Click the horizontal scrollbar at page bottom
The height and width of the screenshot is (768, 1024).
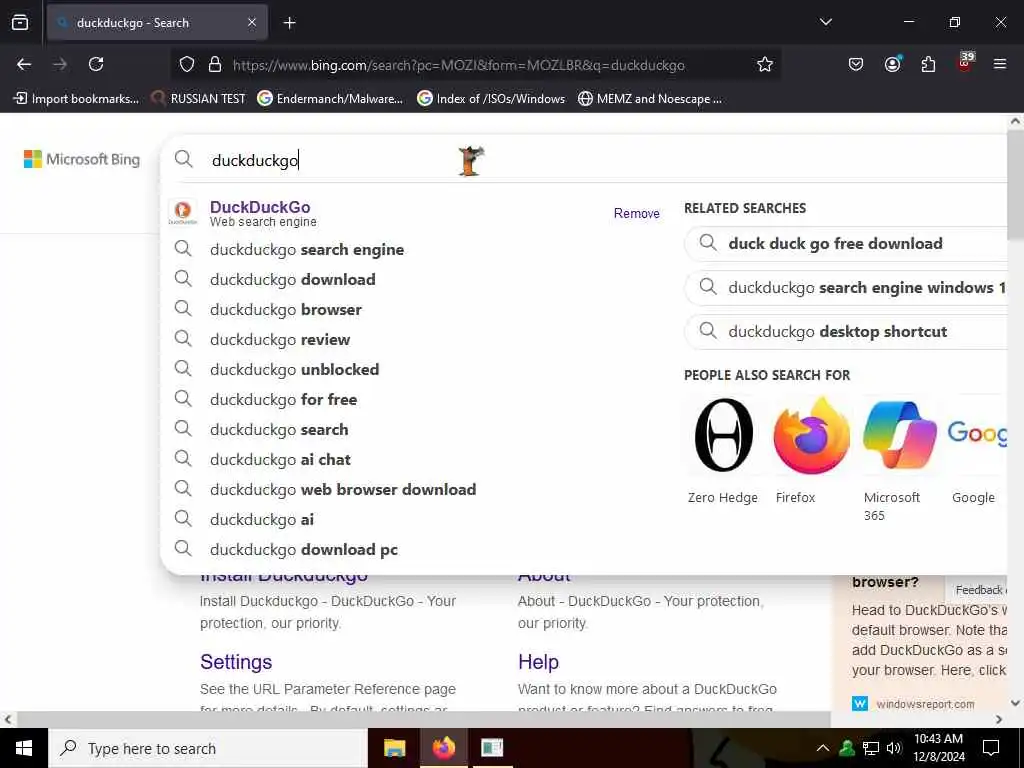[423, 719]
